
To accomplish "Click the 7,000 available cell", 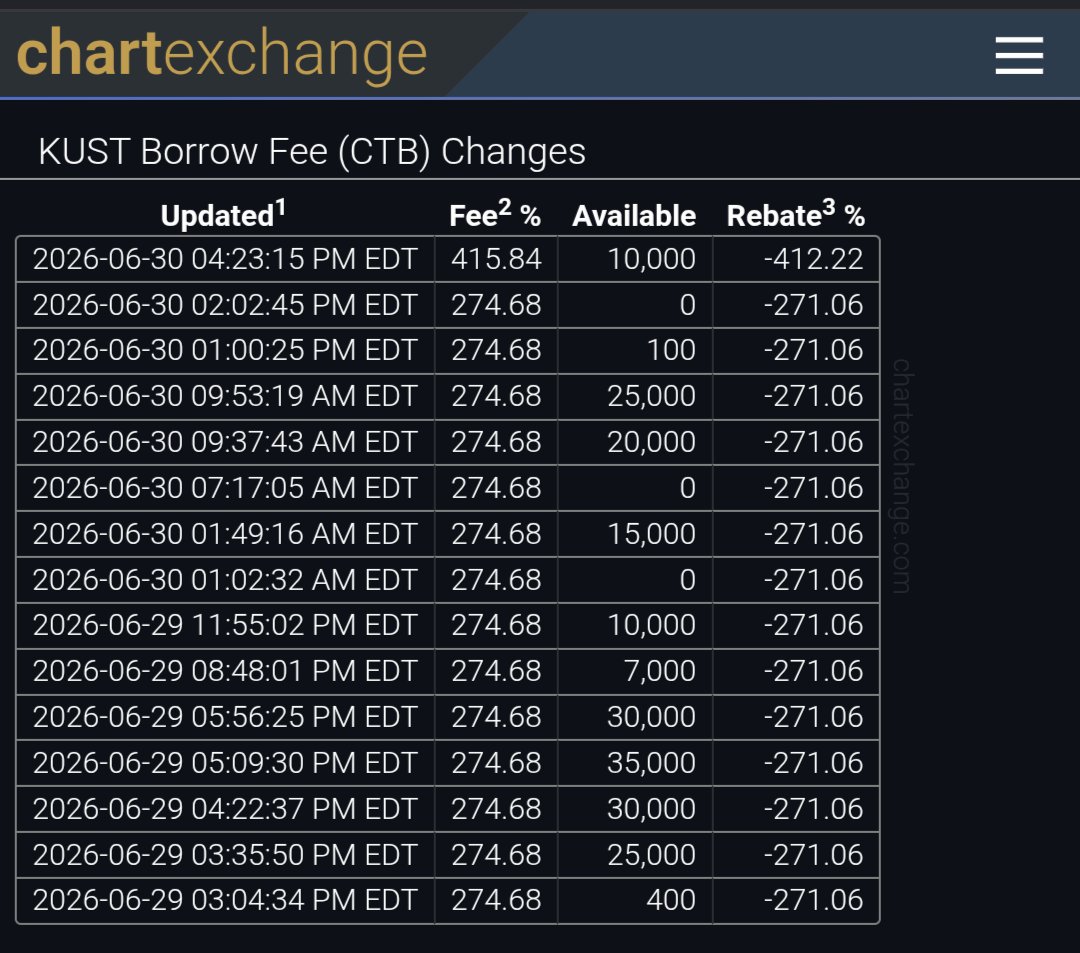I will click(659, 671).
